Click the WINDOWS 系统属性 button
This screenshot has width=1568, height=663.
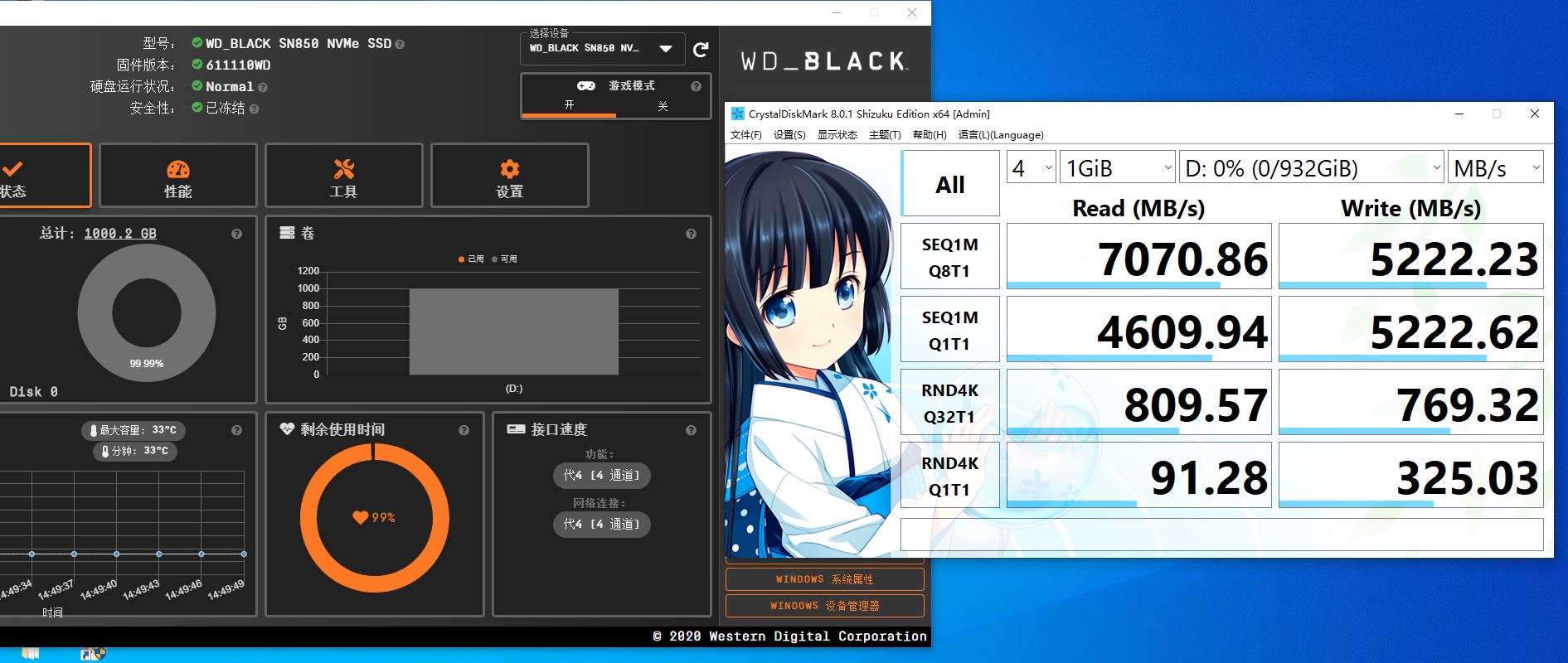click(x=825, y=579)
